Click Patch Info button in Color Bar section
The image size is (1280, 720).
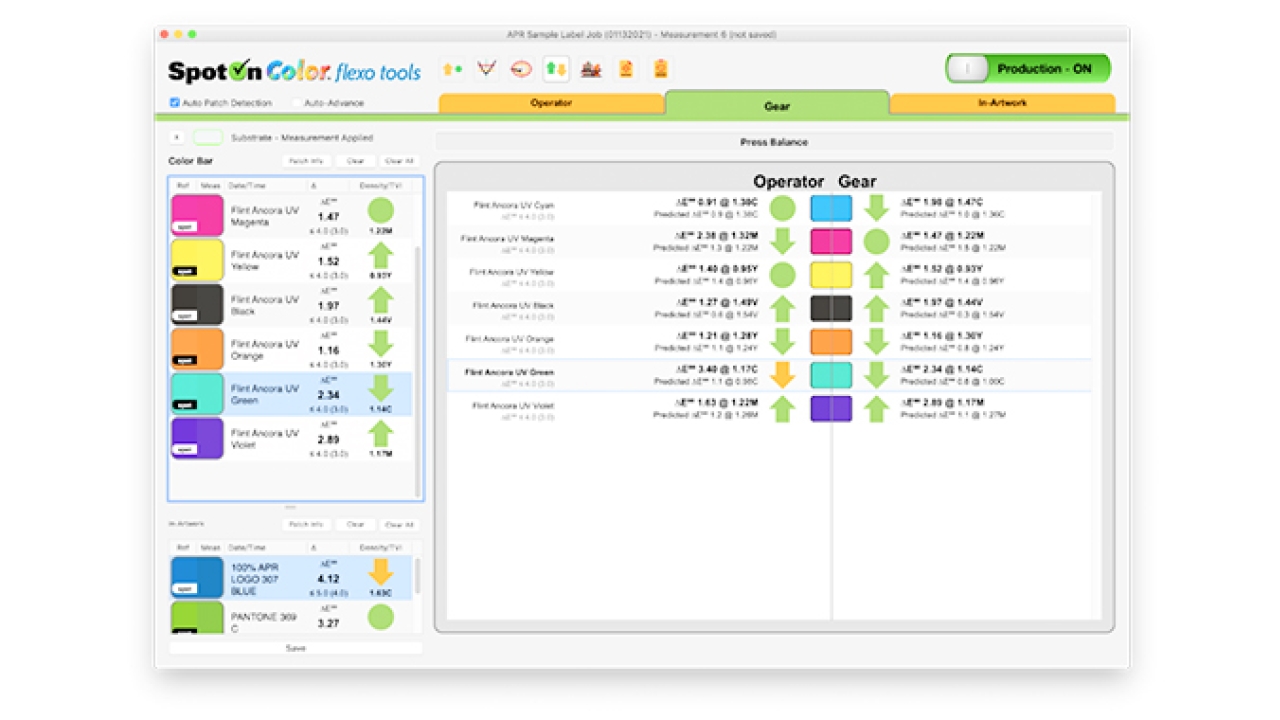coord(305,161)
